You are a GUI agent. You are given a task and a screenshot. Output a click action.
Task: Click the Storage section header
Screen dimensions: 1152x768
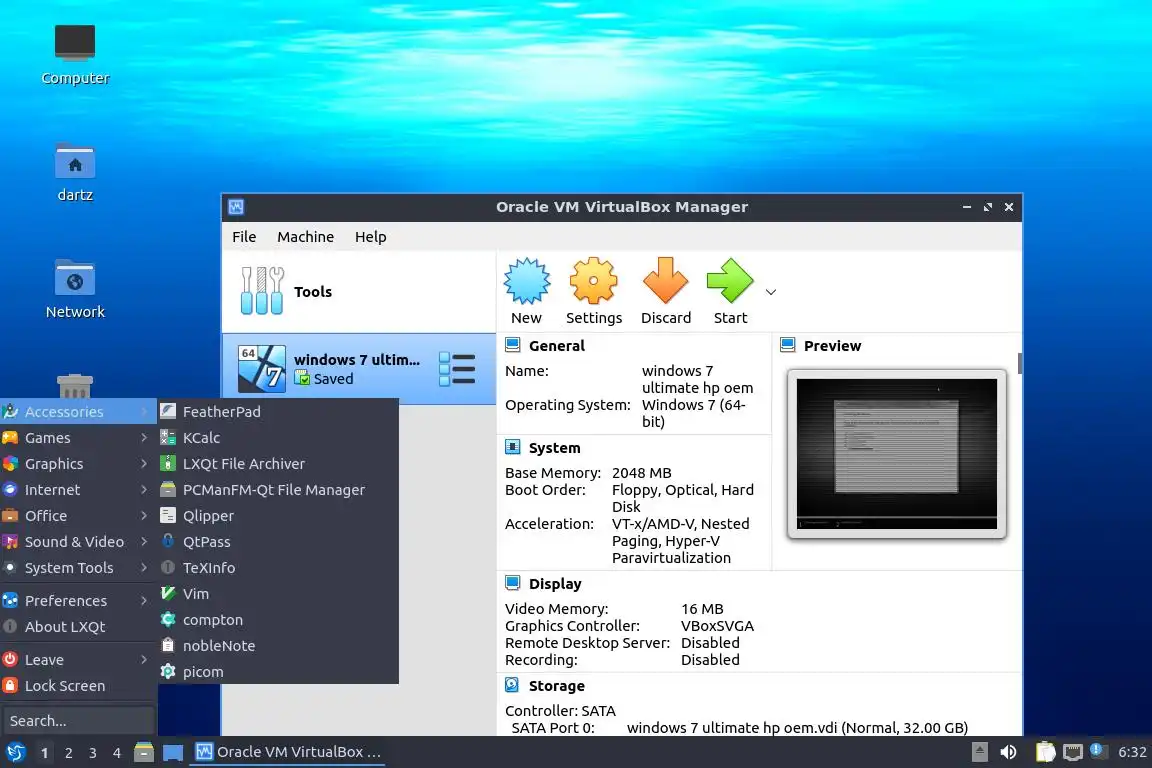557,686
